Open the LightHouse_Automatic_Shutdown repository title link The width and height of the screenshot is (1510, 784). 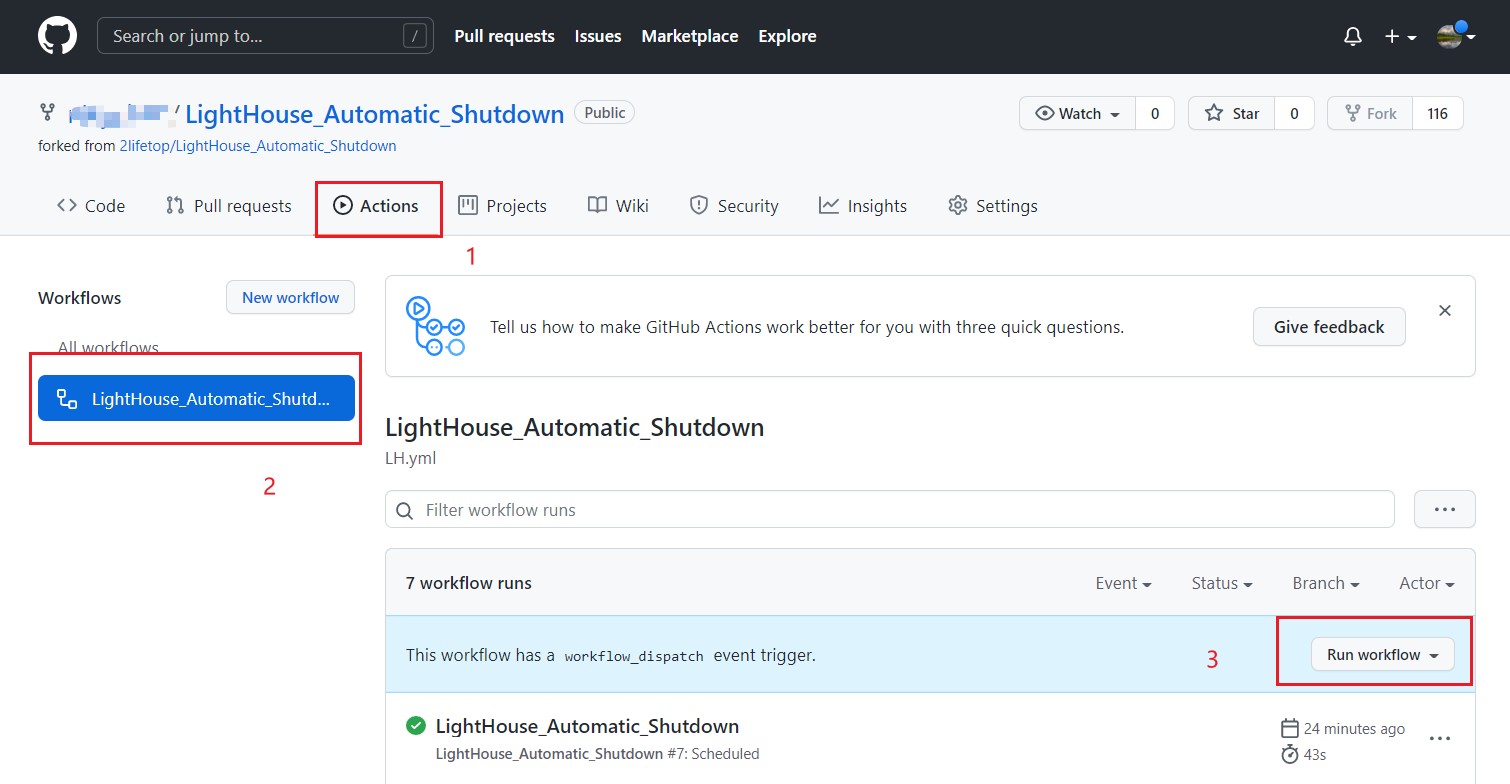point(375,114)
